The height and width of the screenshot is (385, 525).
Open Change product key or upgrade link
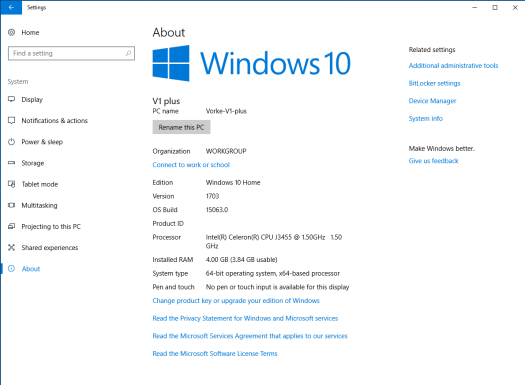[x=236, y=301]
